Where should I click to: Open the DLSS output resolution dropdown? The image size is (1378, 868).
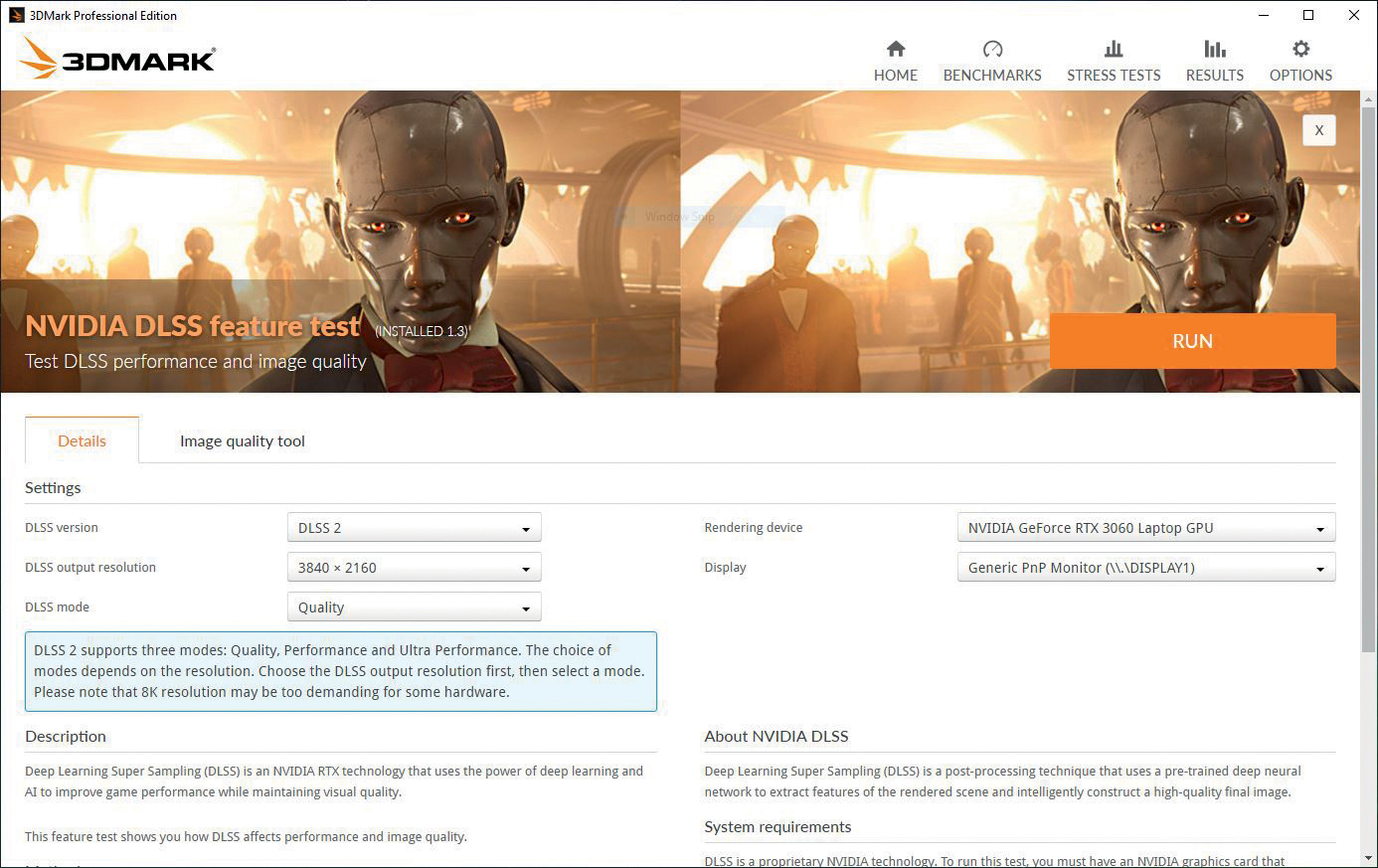pyautogui.click(x=414, y=568)
